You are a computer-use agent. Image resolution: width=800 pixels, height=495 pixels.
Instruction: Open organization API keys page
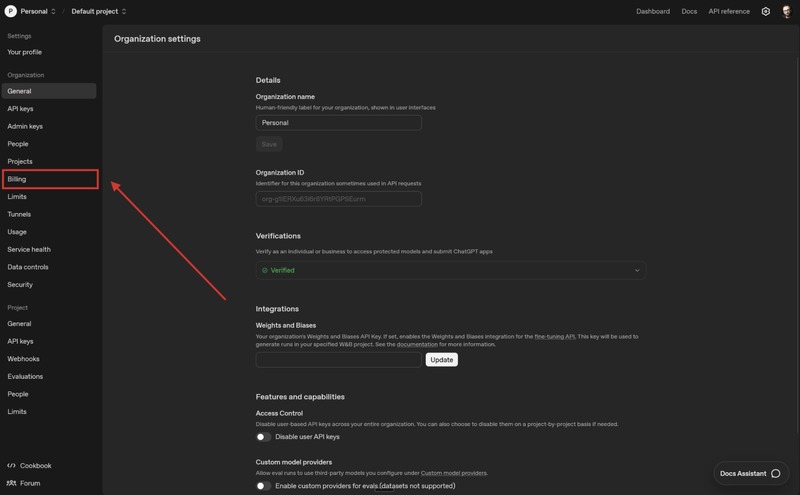[x=20, y=109]
